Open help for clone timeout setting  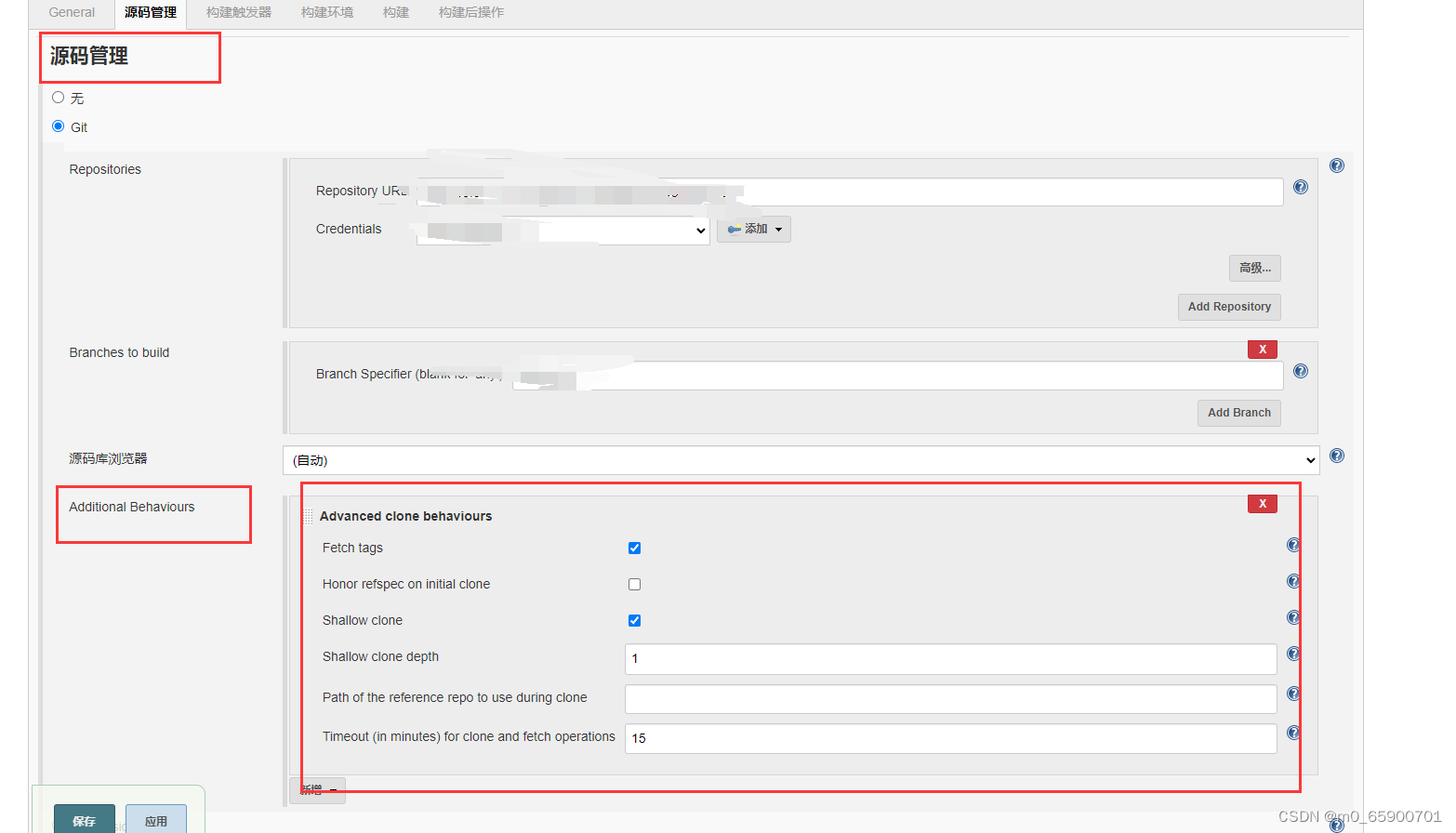tap(1292, 733)
